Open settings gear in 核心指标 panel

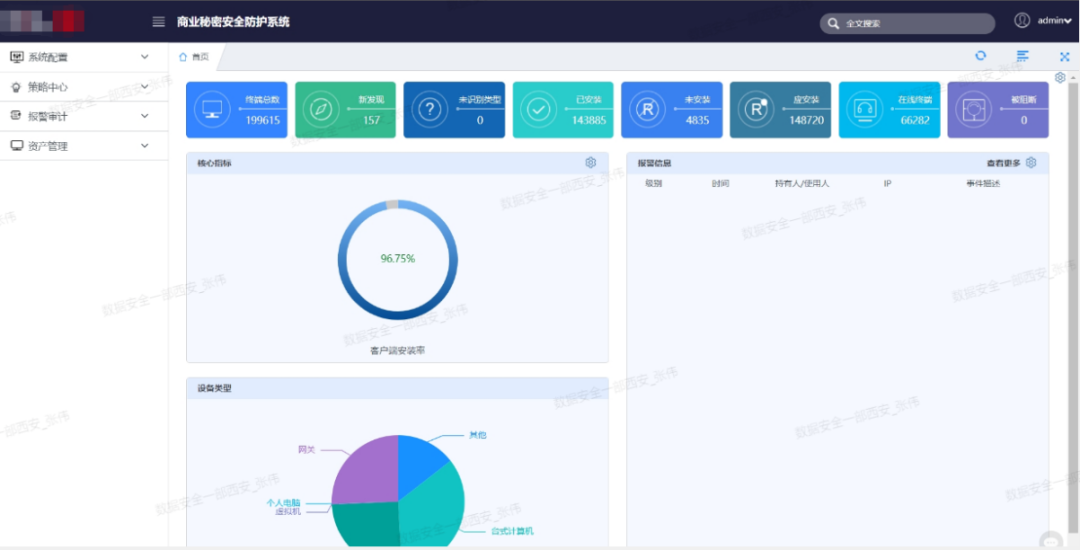coord(590,162)
